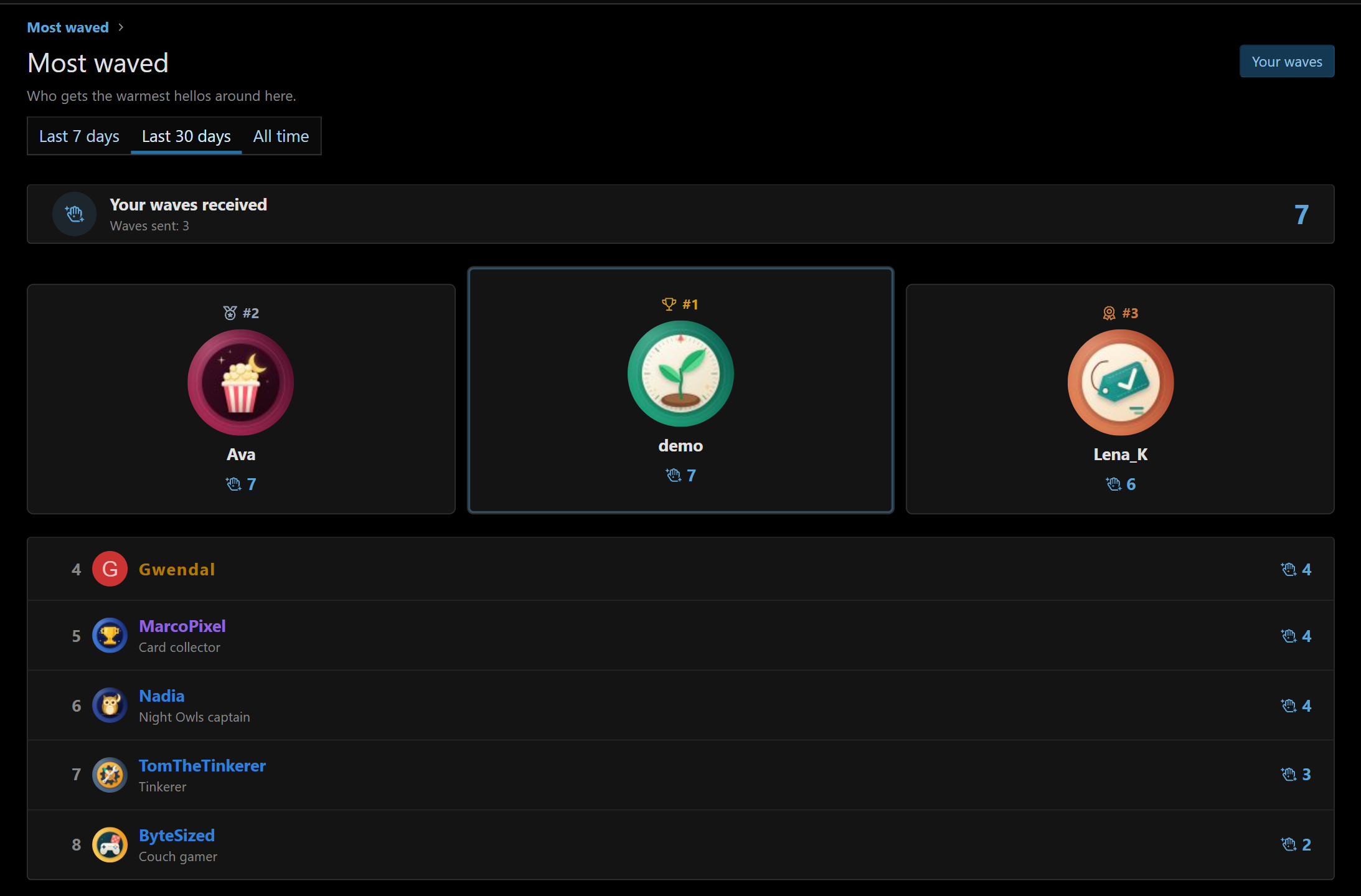Click the large 7 waves received count
1361x896 pixels.
pyautogui.click(x=1301, y=215)
